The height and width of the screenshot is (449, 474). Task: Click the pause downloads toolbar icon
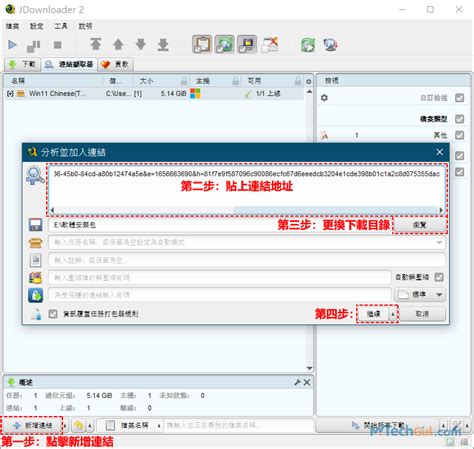[33, 45]
